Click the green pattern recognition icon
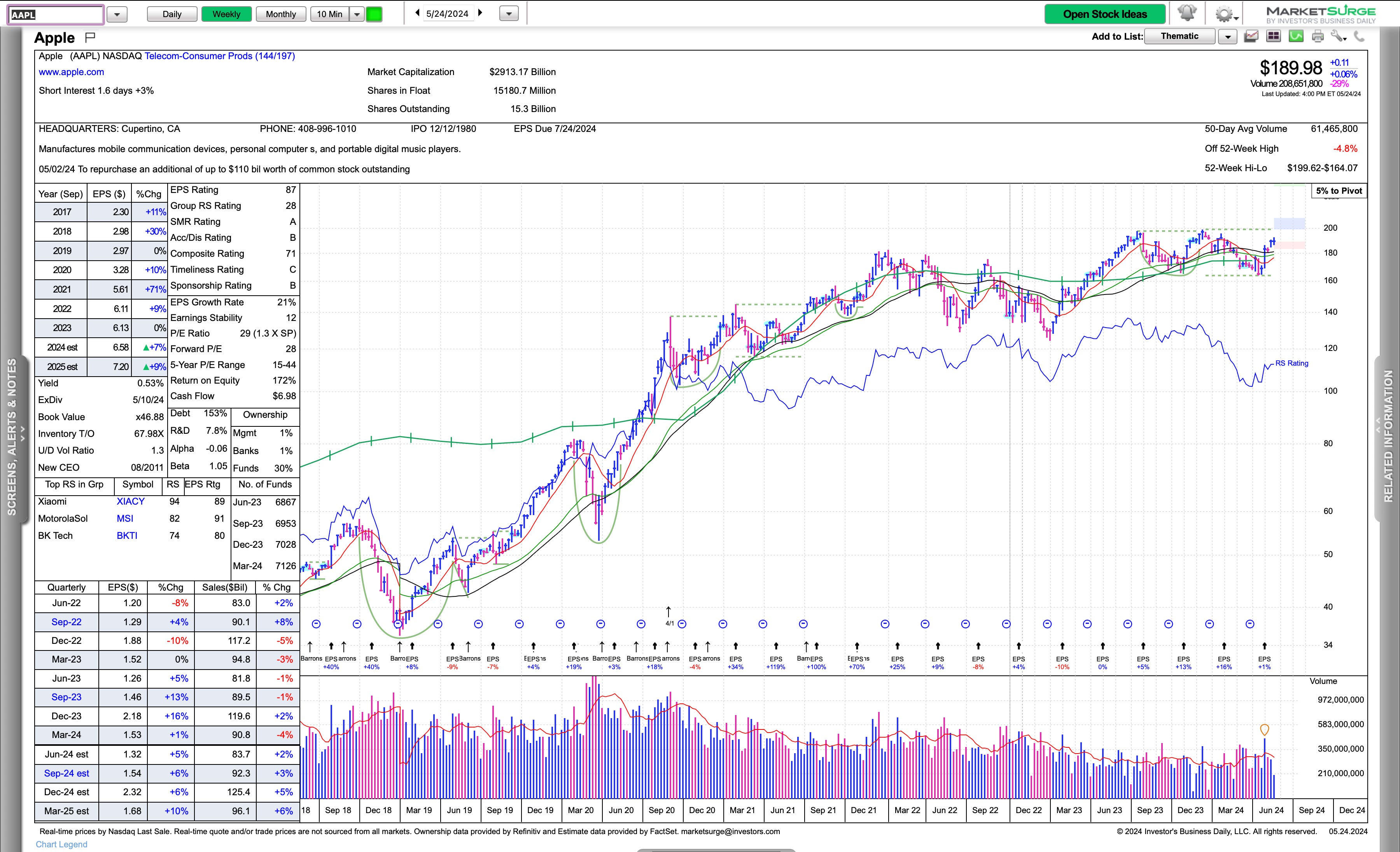Screen dimensions: 1400x852 [x=1295, y=37]
